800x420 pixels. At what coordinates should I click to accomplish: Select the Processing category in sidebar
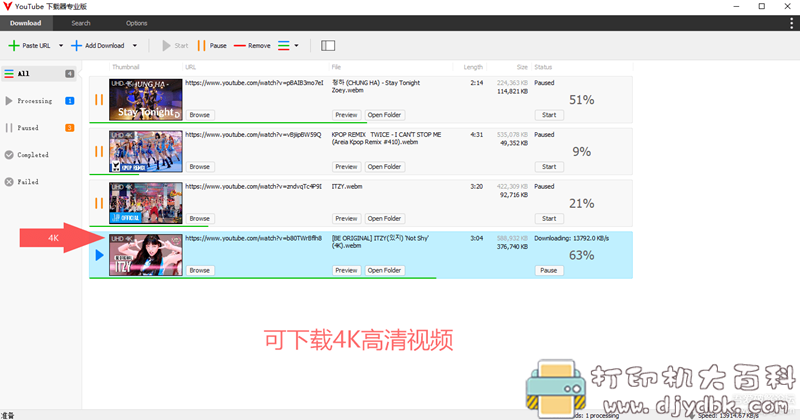(39, 101)
